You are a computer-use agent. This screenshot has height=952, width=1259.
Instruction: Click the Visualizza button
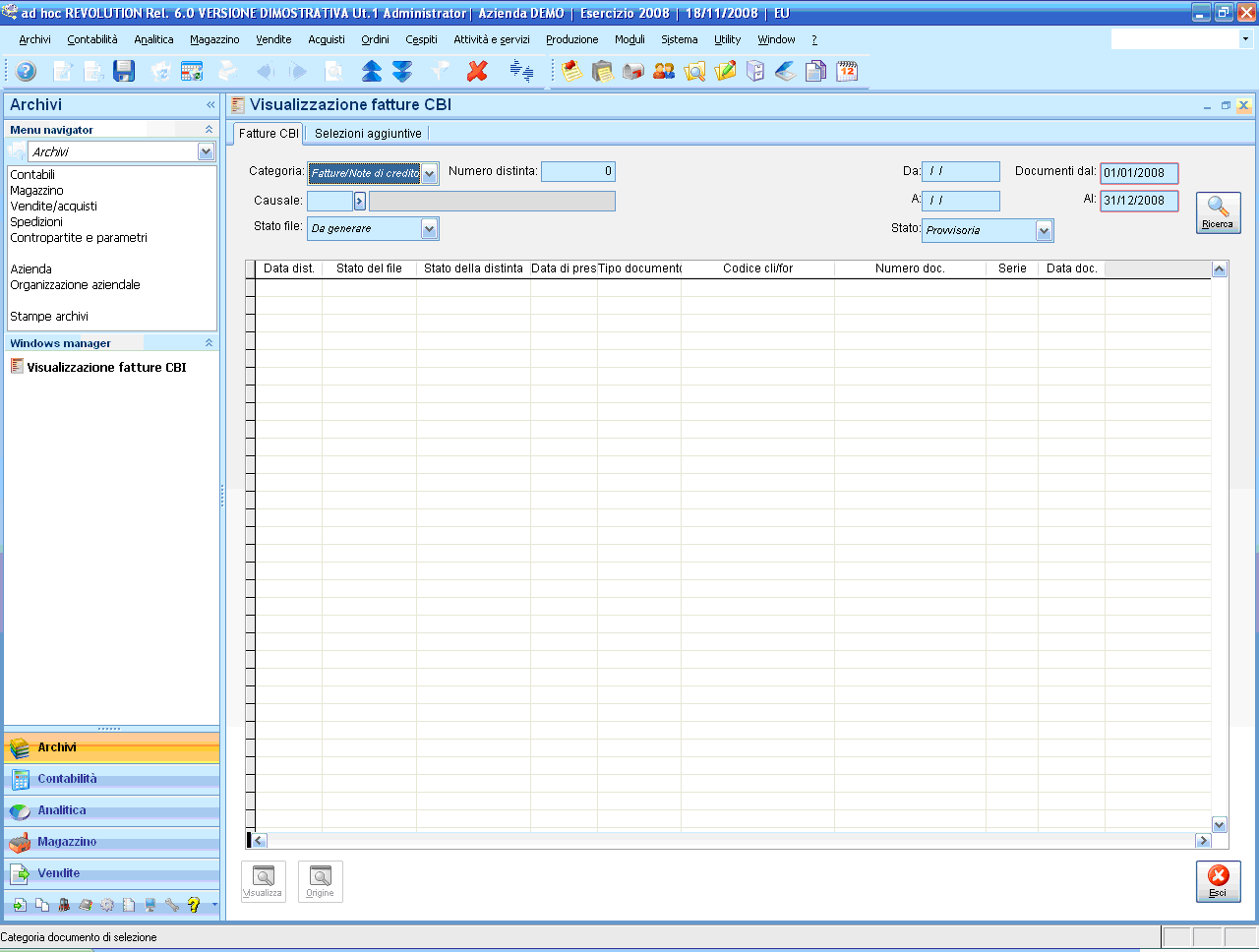263,881
